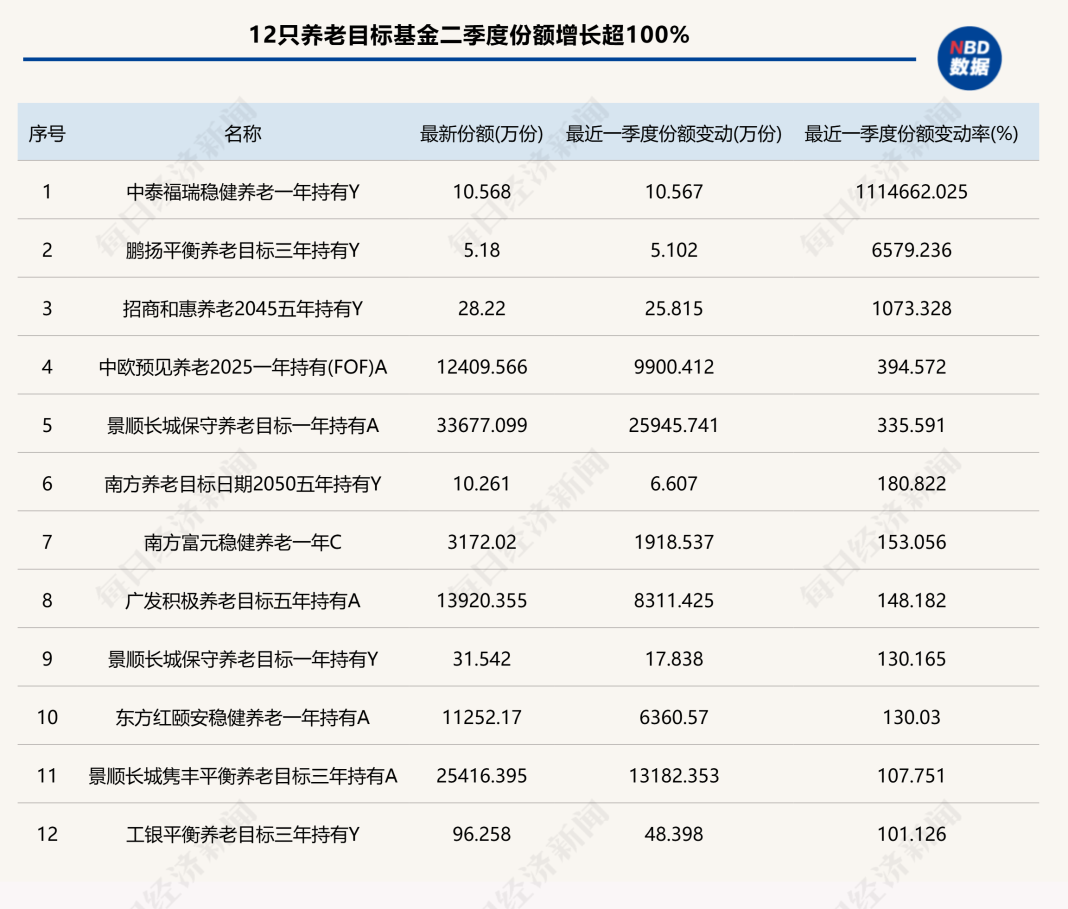Click the NBD数据 logo badge

point(969,59)
